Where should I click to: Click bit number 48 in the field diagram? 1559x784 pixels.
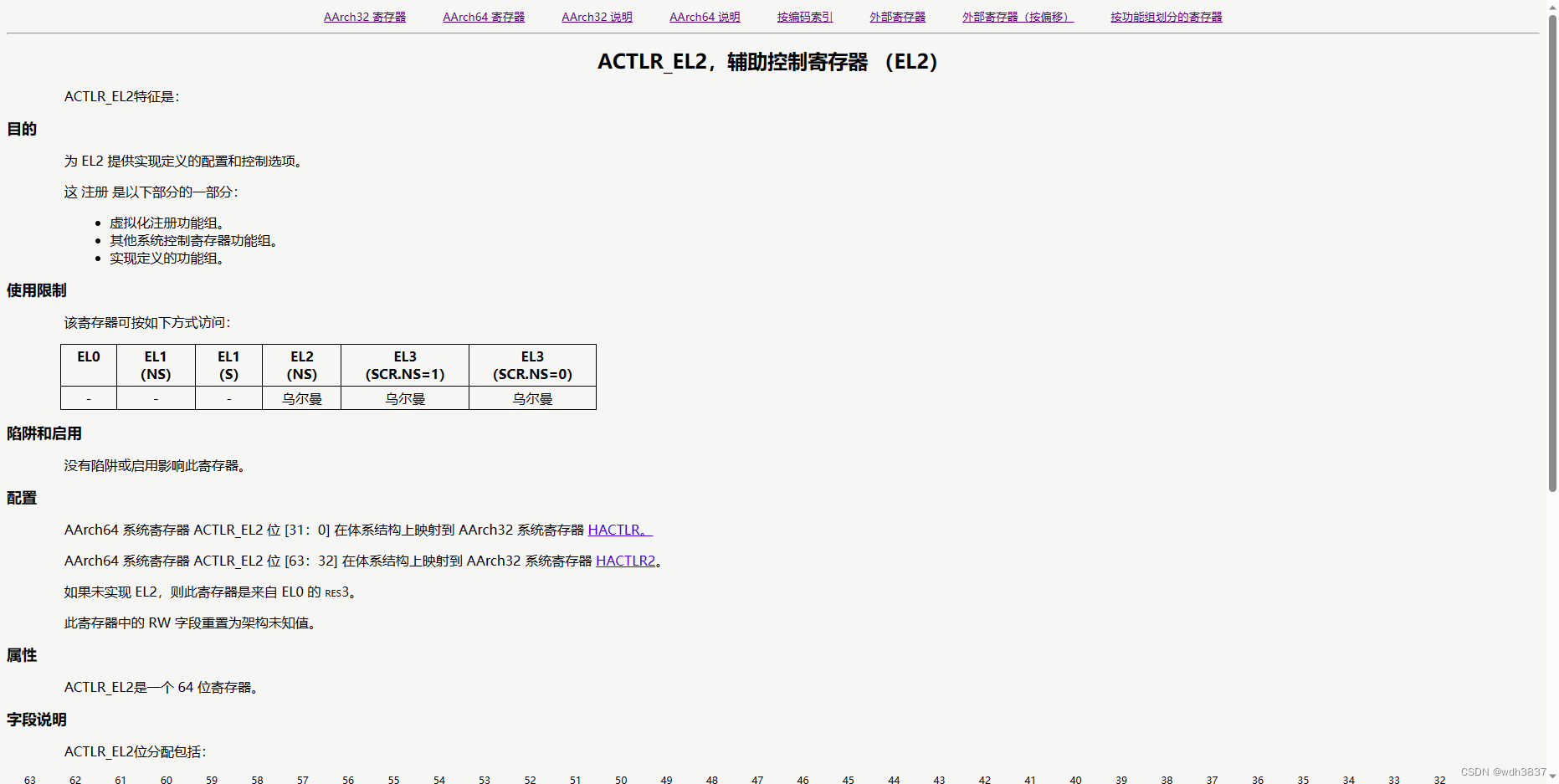pyautogui.click(x=712, y=779)
